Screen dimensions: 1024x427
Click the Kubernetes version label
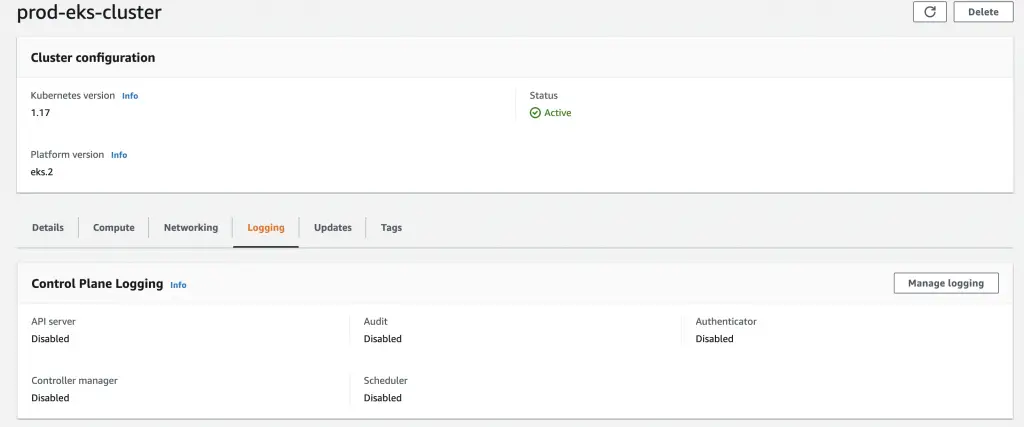72,95
